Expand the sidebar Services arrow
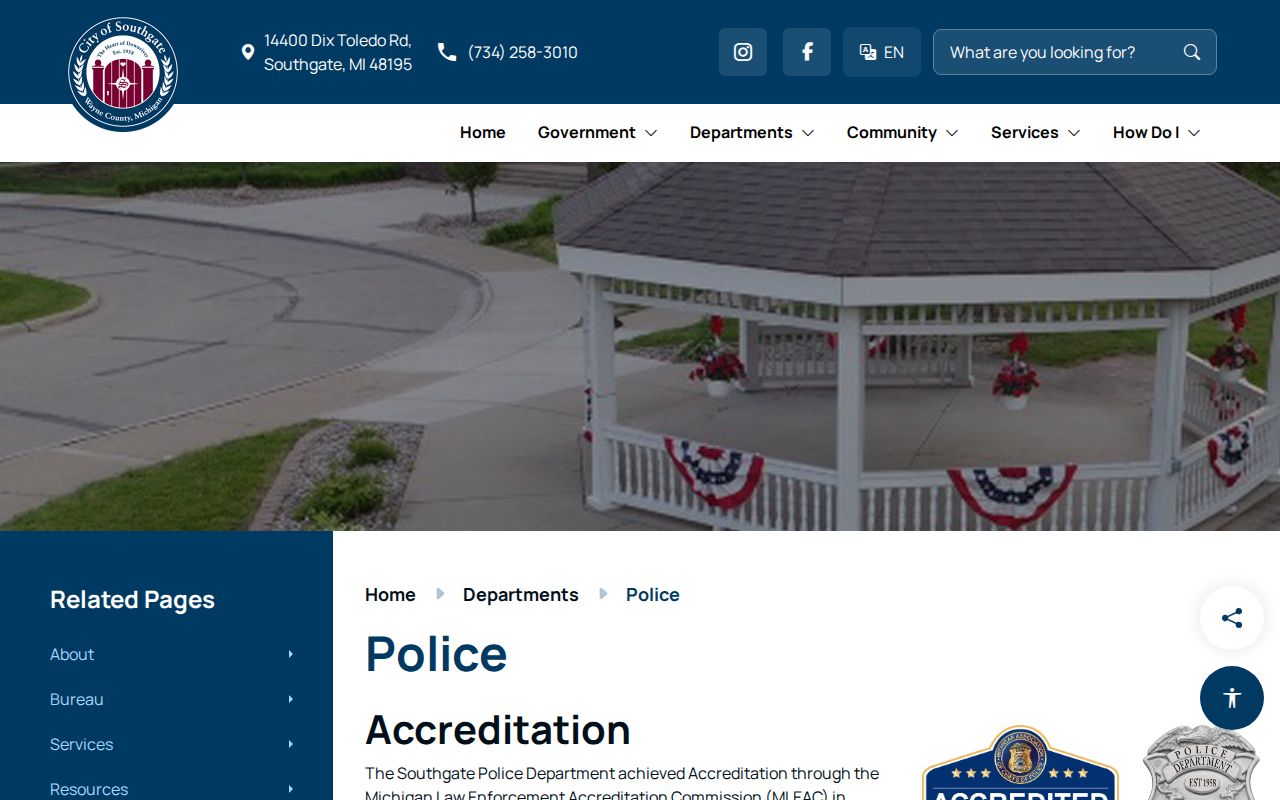 point(291,744)
